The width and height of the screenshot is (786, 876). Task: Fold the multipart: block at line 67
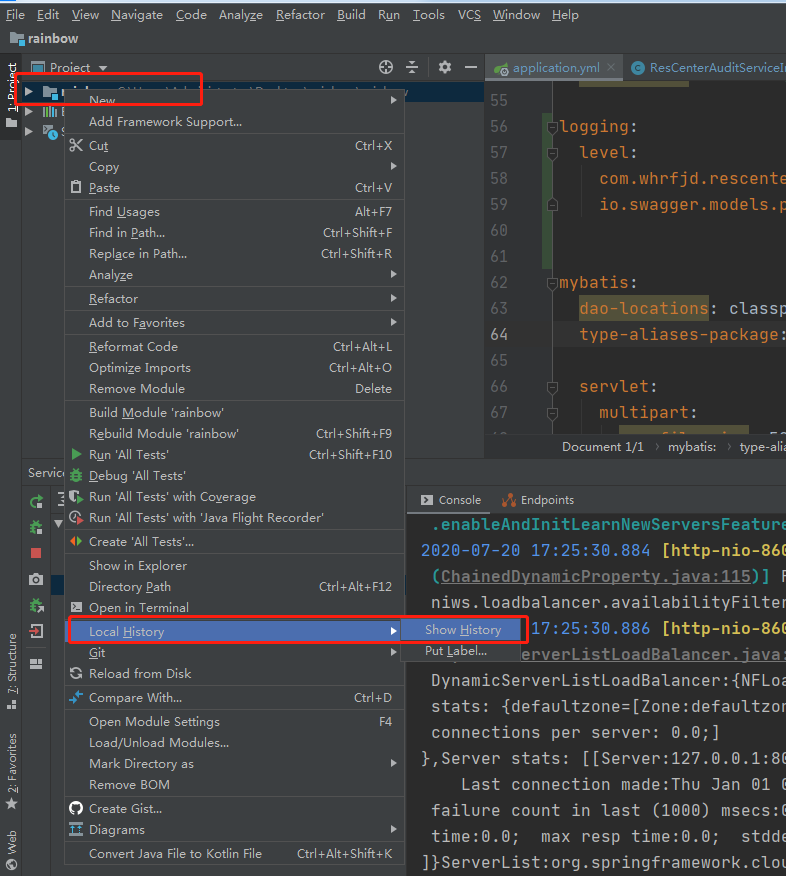point(552,413)
